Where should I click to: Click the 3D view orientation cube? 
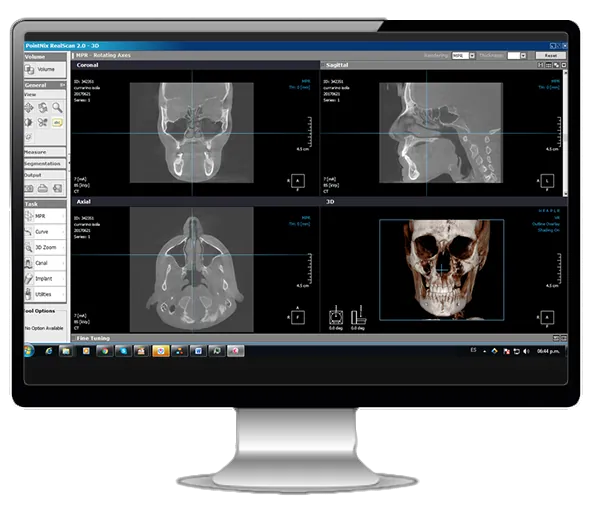(x=547, y=317)
